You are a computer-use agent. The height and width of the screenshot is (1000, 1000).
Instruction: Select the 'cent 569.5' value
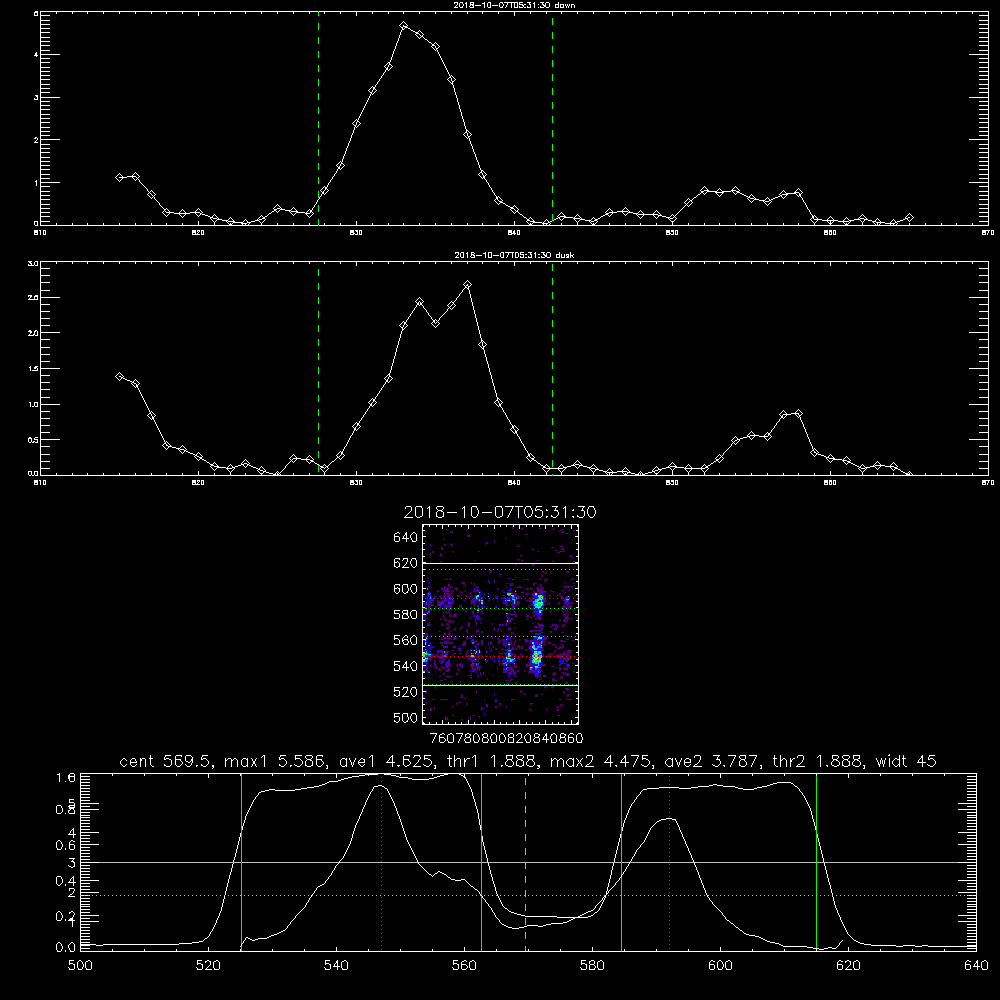tap(168, 761)
